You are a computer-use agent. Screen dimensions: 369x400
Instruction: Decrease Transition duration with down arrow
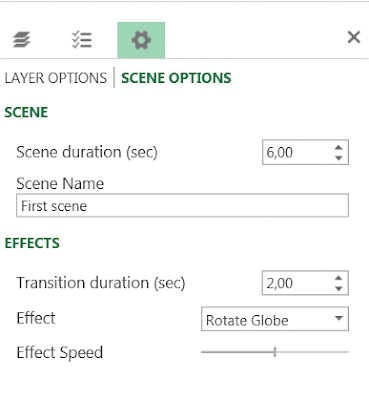[x=339, y=288]
